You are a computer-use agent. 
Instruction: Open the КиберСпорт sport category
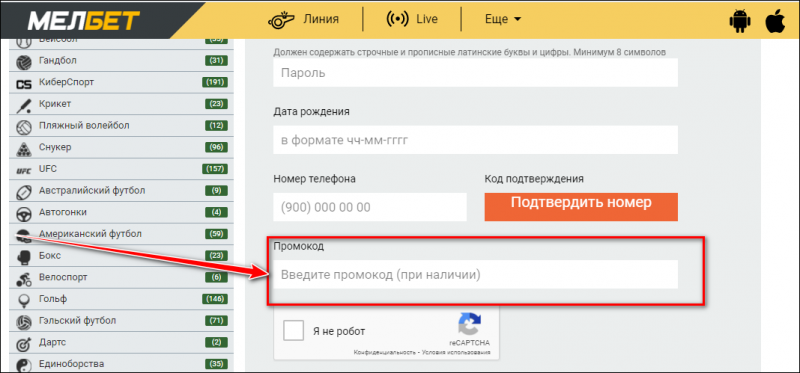66,82
